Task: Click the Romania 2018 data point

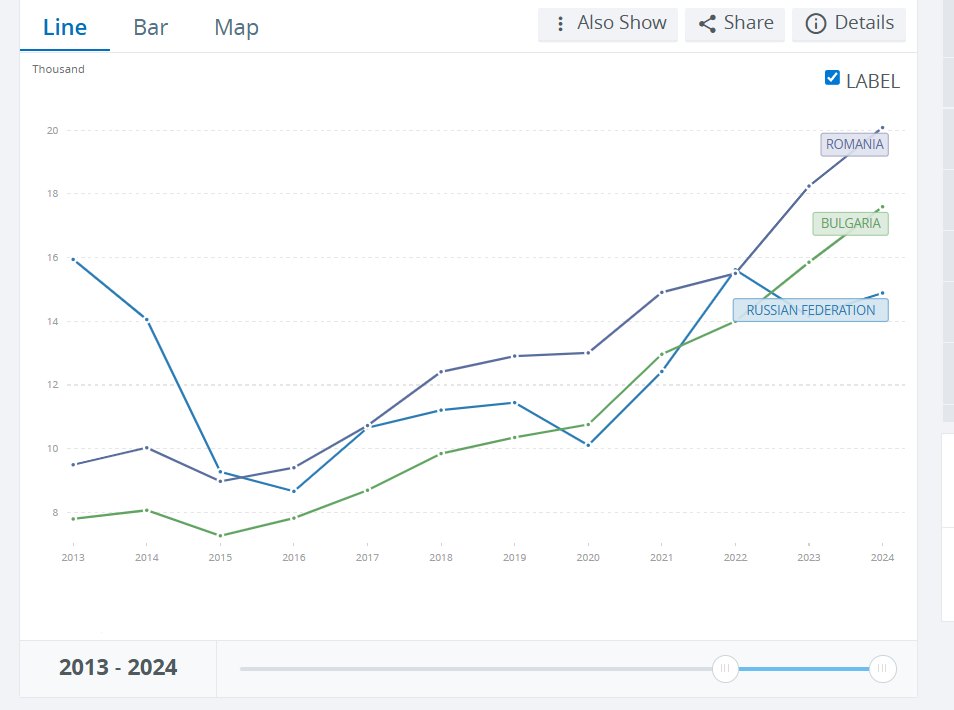Action: pyautogui.click(x=441, y=372)
